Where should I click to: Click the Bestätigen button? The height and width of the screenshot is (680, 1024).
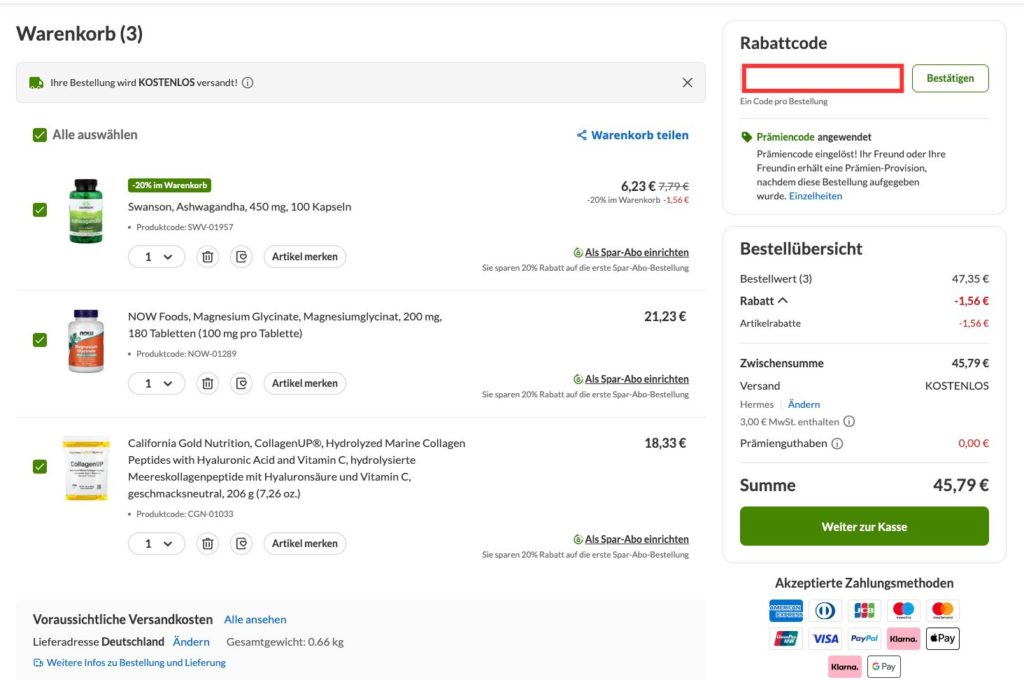[x=950, y=78]
